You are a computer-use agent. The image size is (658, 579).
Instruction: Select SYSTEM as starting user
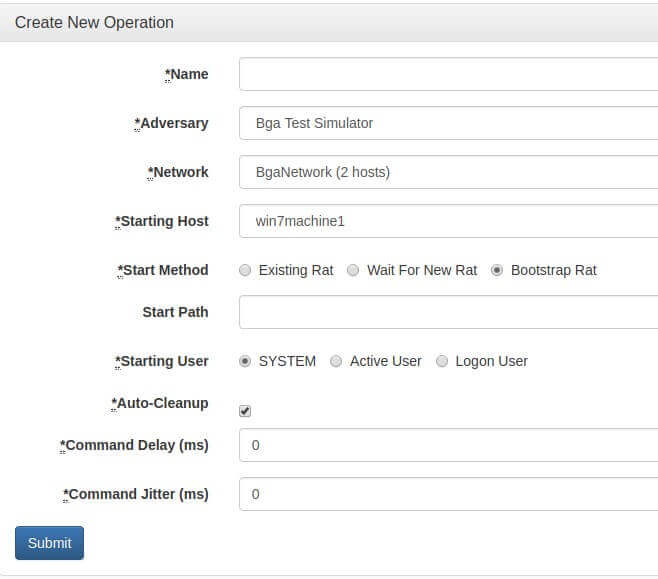pos(245,361)
